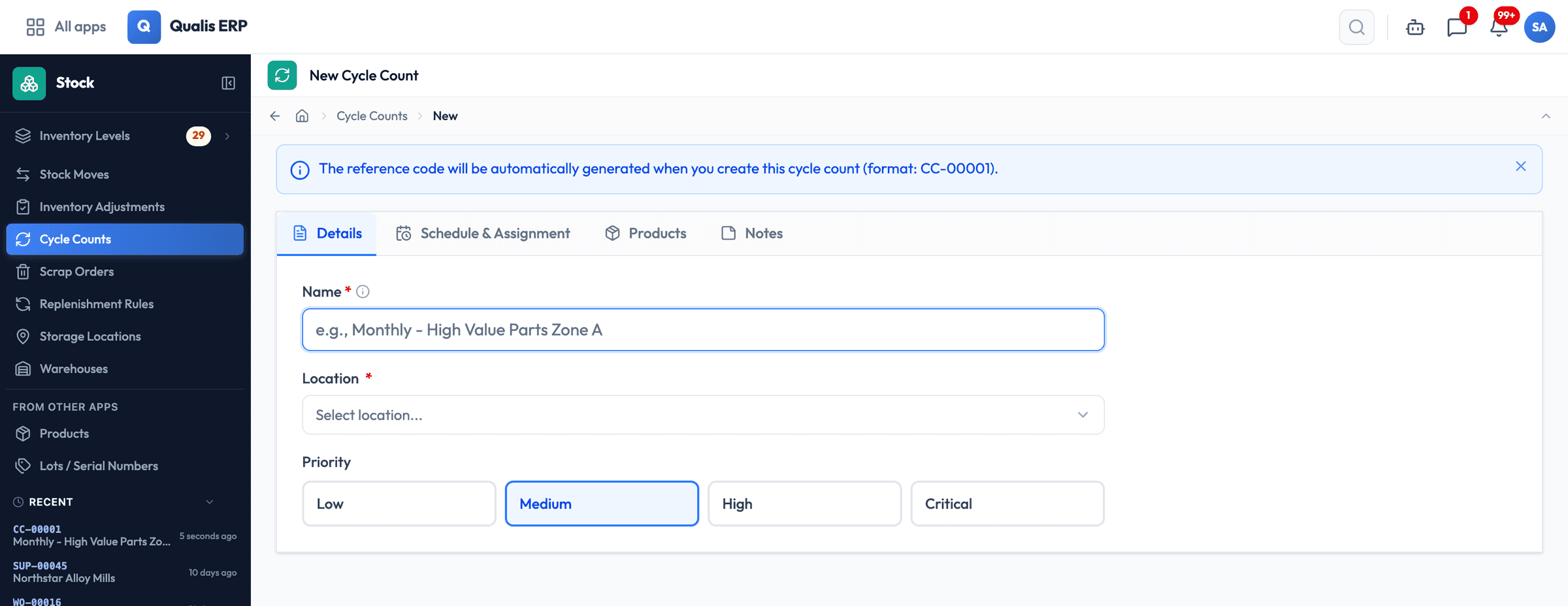Switch to the Notes tab
Viewport: 1568px width, 606px height.
point(752,233)
